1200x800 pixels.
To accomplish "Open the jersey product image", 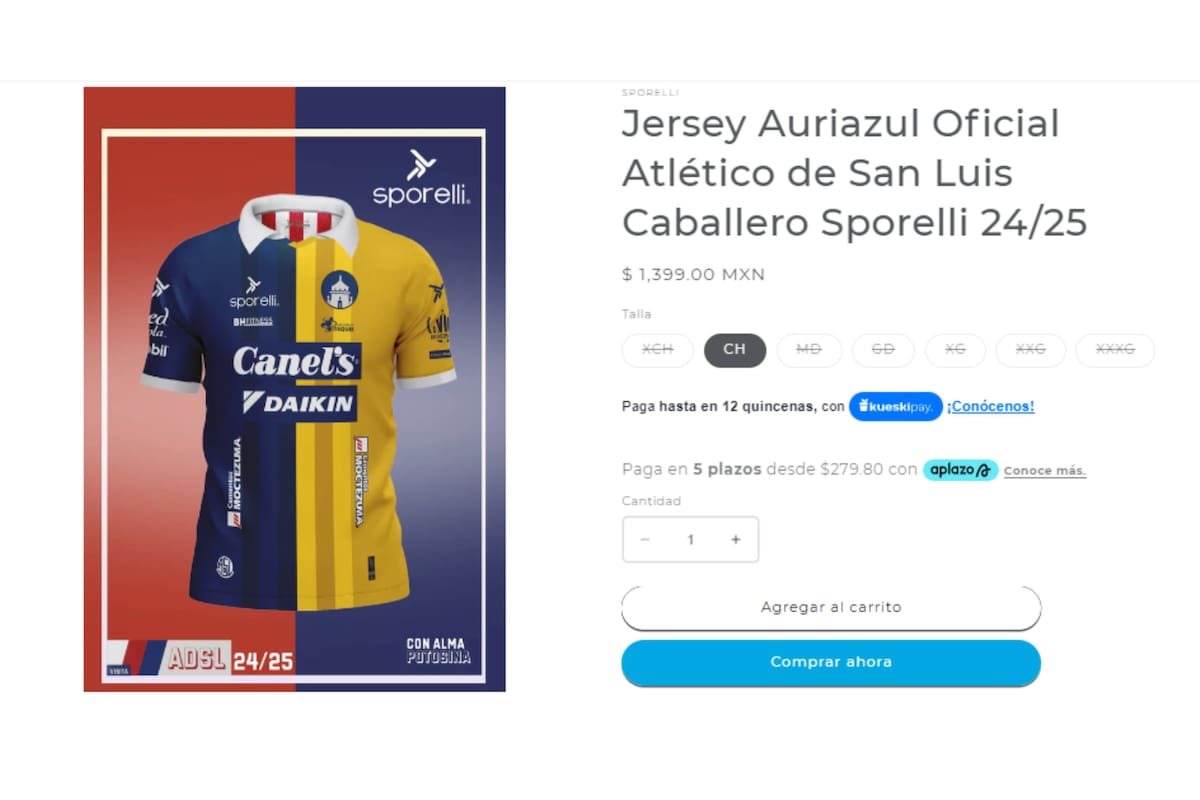I will 295,389.
